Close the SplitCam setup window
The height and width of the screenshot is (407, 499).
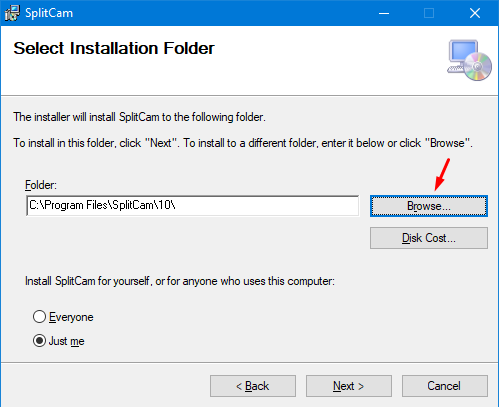point(475,13)
